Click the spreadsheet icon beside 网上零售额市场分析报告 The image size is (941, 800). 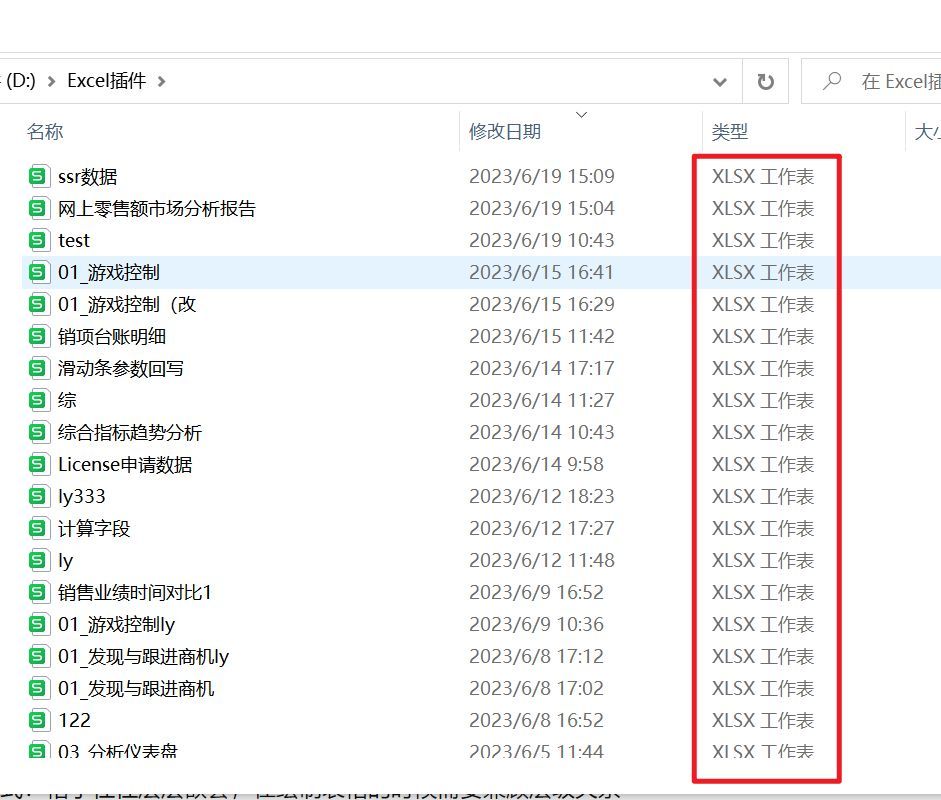pos(38,208)
